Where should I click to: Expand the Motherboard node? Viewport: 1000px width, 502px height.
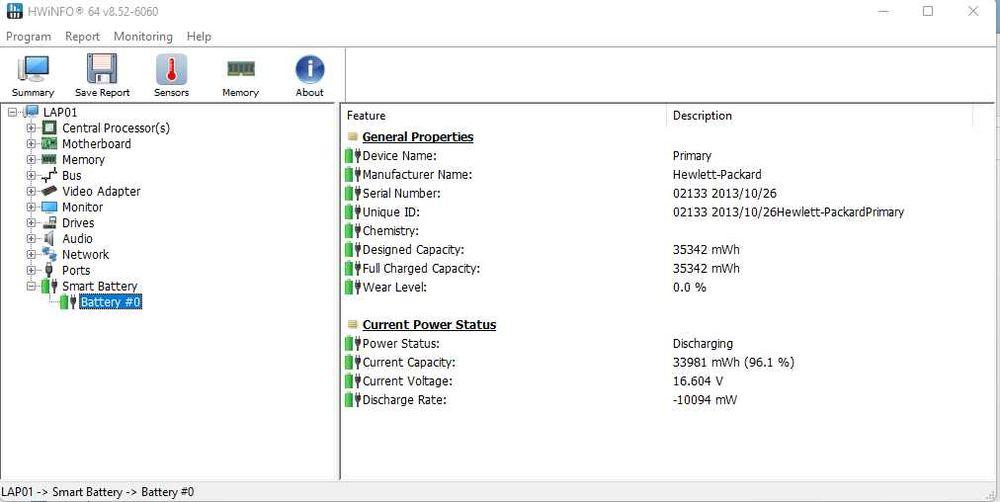coord(31,144)
